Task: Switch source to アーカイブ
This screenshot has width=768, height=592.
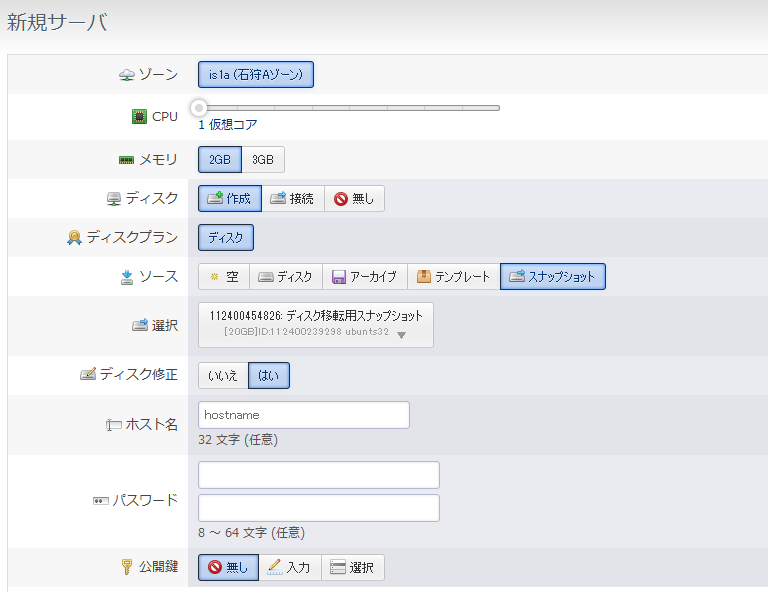Action: pyautogui.click(x=364, y=277)
